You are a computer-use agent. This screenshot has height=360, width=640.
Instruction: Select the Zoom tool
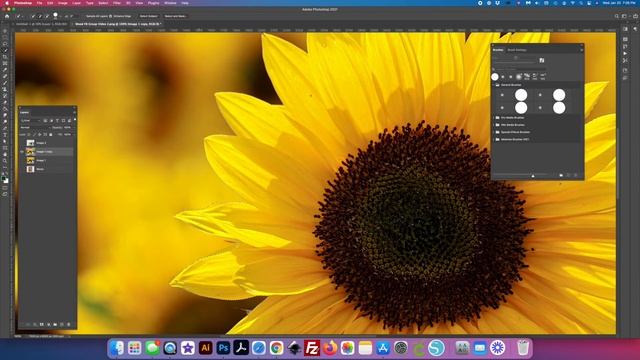click(5, 161)
